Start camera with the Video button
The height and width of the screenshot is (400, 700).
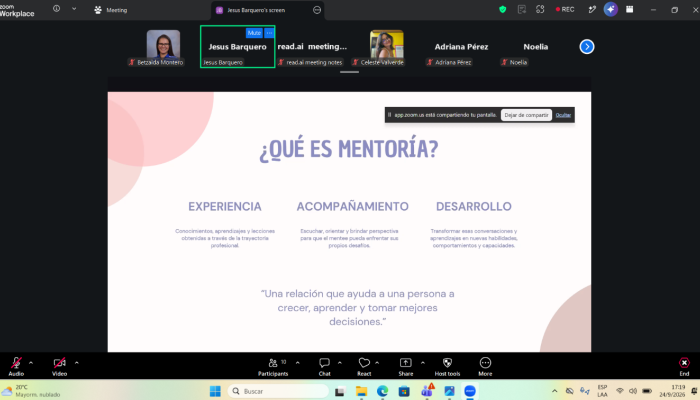(59, 367)
